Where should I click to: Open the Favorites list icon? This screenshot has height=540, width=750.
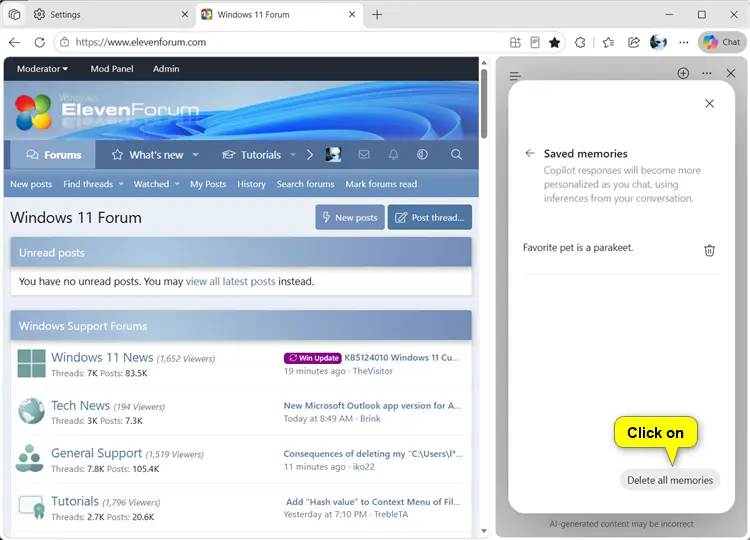[608, 43]
